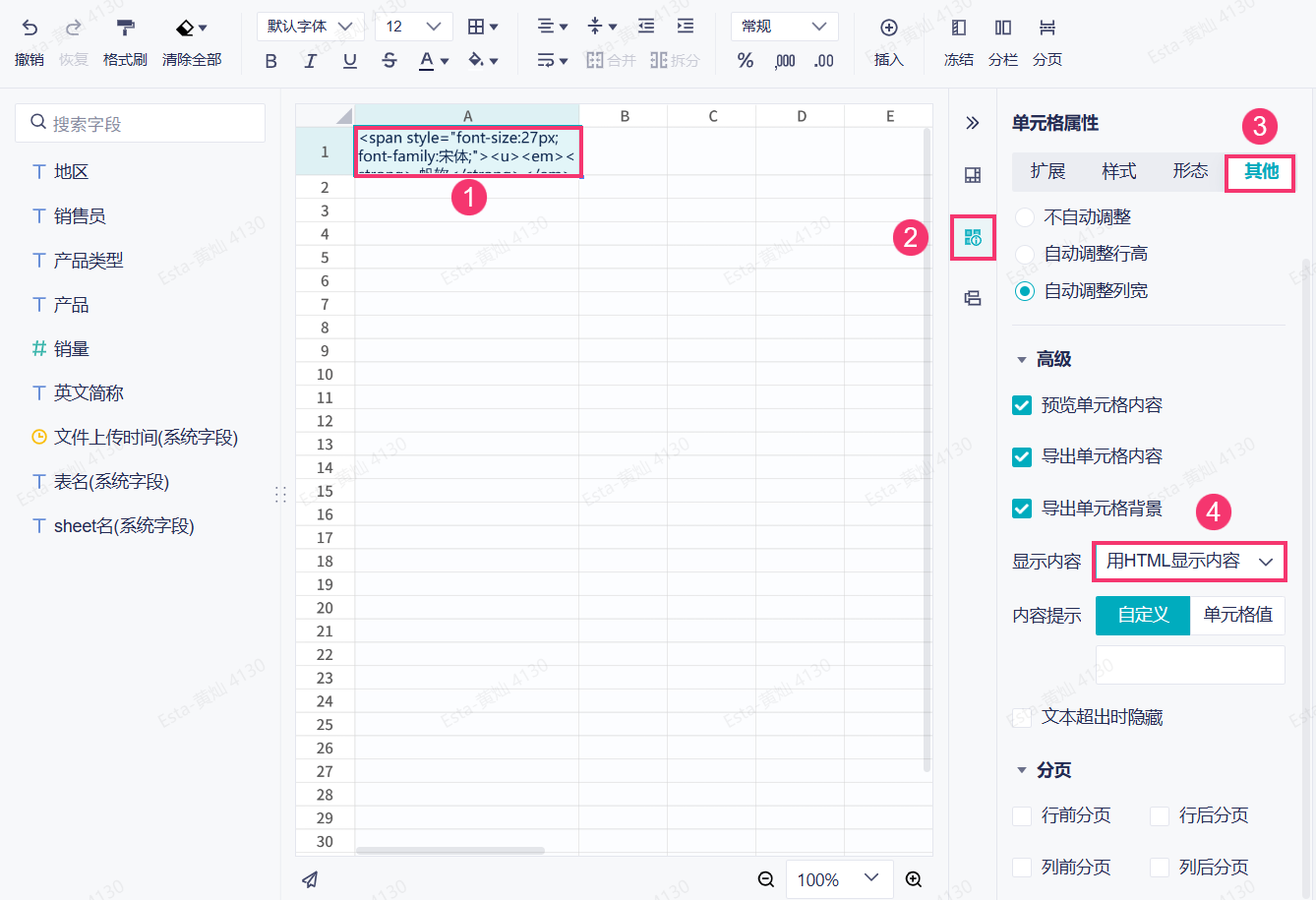
Task: Click the 内容提示 text input box
Action: (x=1190, y=665)
